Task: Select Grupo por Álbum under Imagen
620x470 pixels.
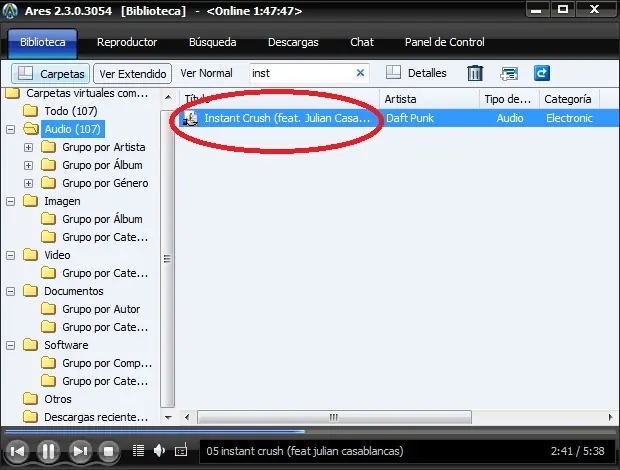Action: (x=102, y=219)
